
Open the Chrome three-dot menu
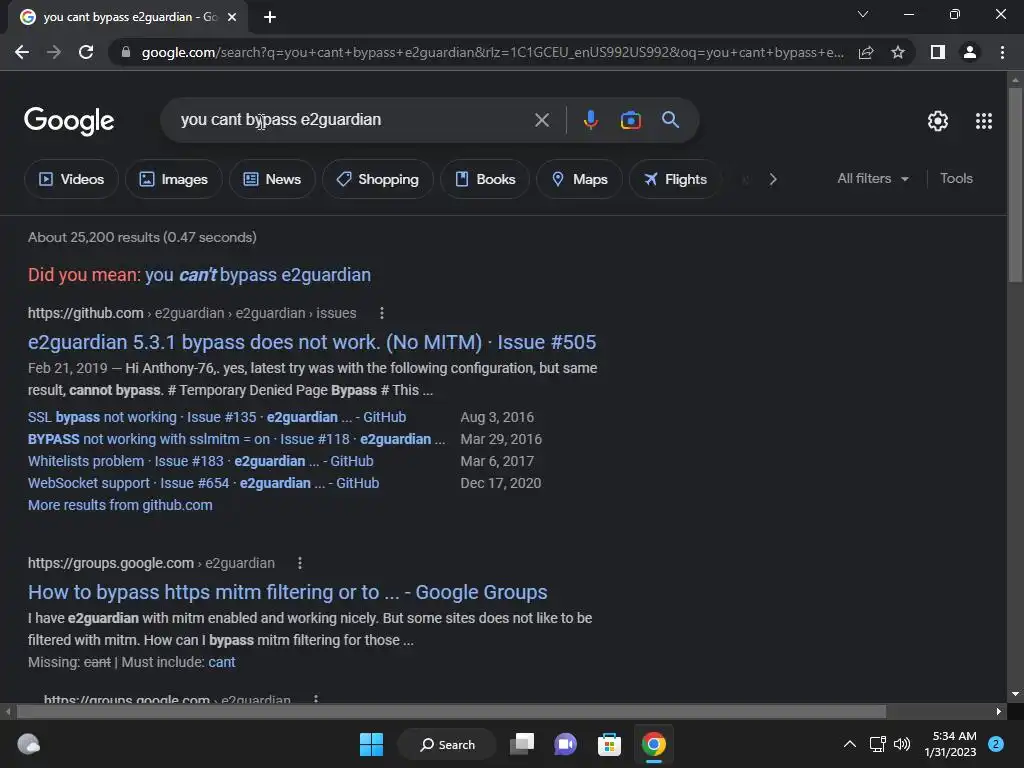pyautogui.click(x=1002, y=52)
